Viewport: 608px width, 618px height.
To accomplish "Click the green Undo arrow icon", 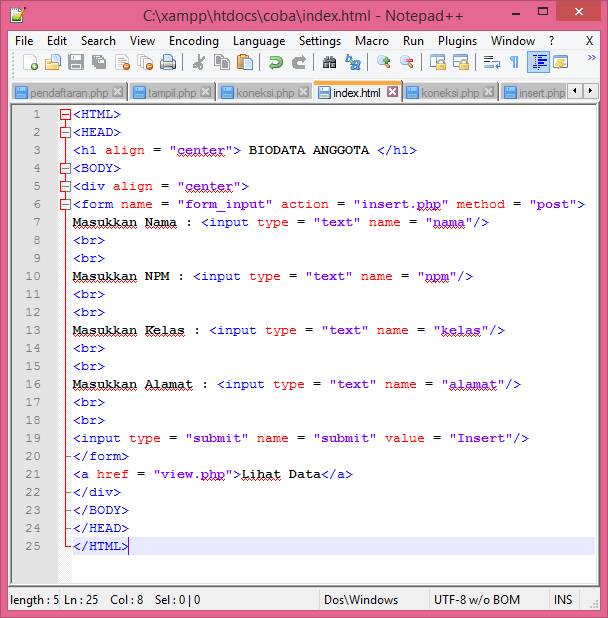I will tap(275, 63).
